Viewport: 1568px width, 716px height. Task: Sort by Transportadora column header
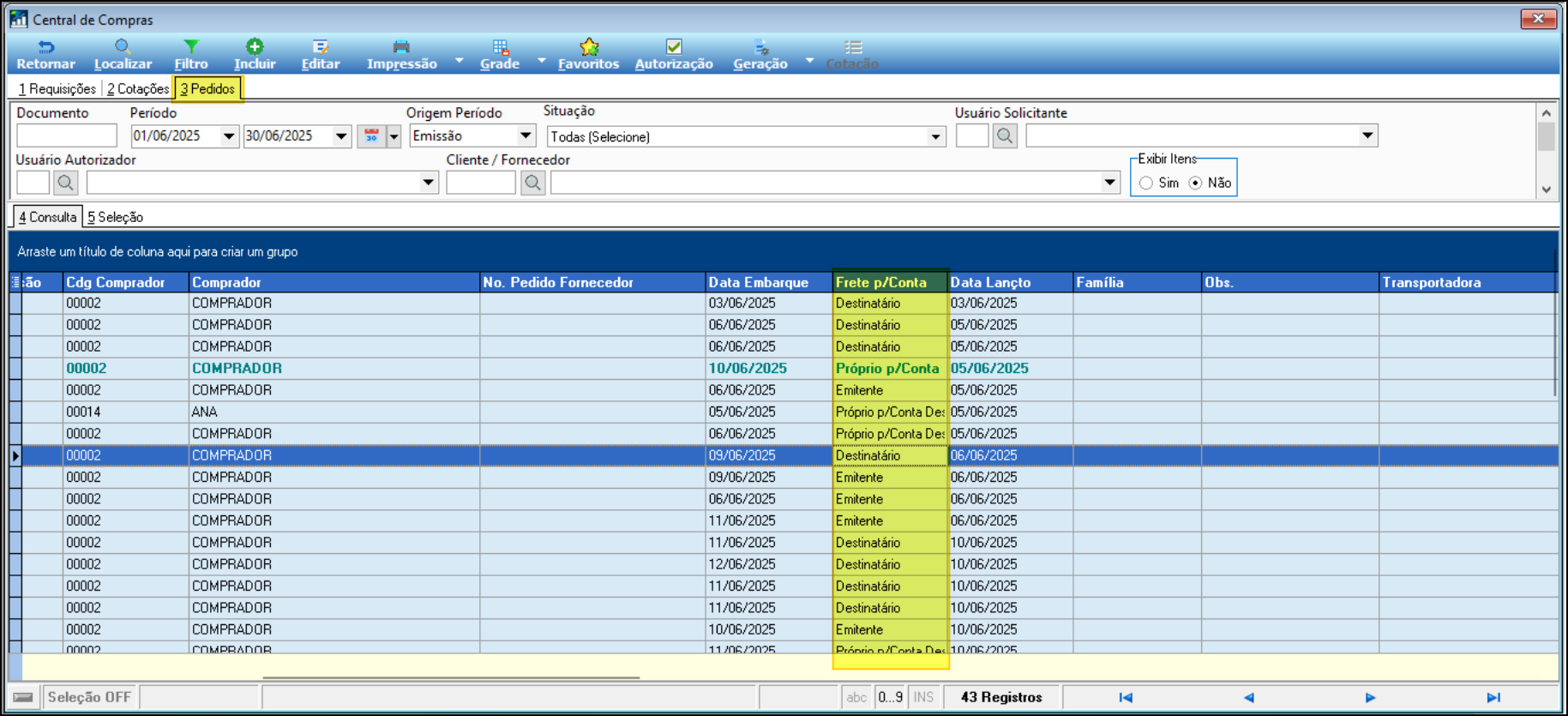coord(1468,282)
